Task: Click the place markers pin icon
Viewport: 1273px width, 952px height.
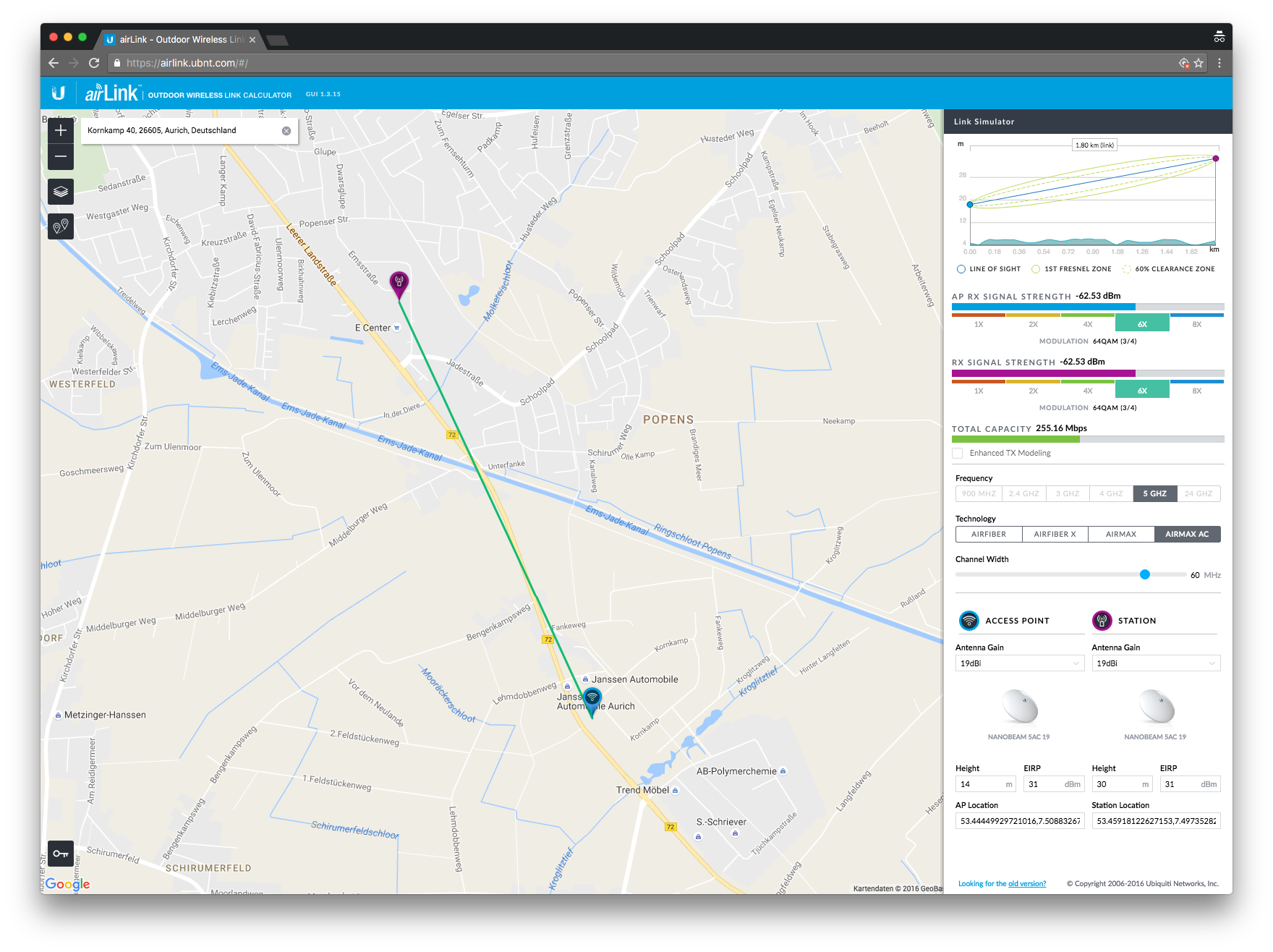Action: (x=61, y=226)
